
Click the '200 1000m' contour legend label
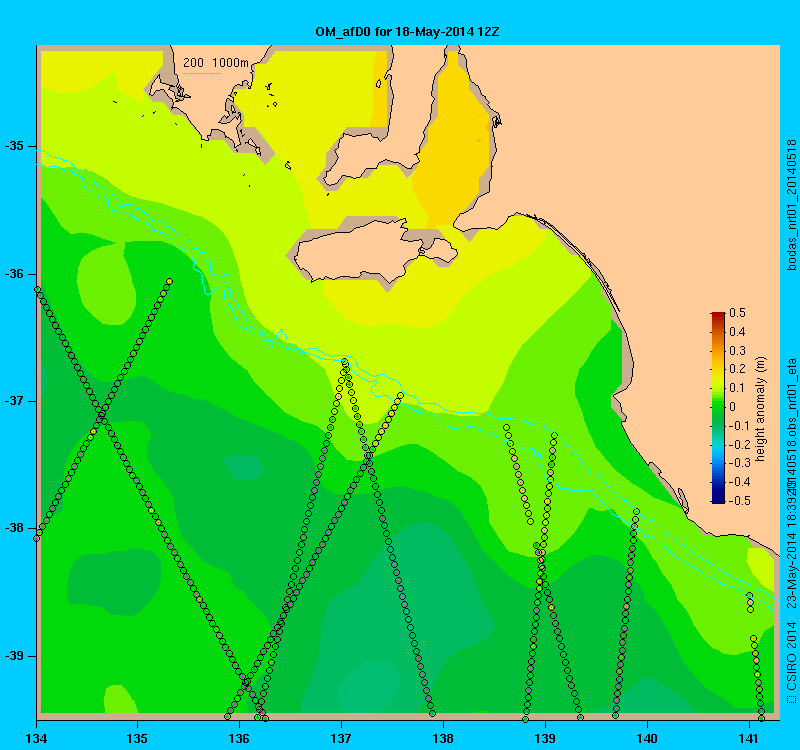click(x=216, y=63)
